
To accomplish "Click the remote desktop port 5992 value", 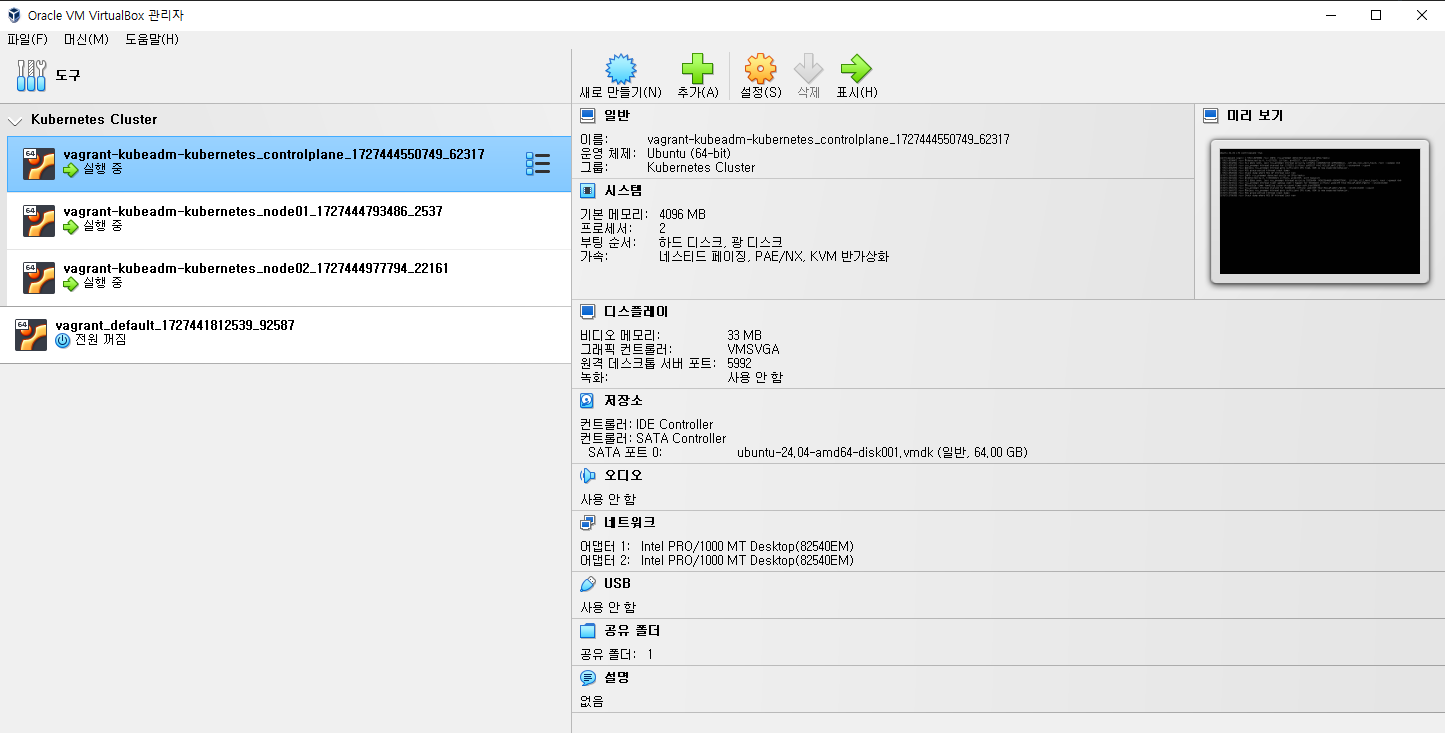I will coord(739,363).
